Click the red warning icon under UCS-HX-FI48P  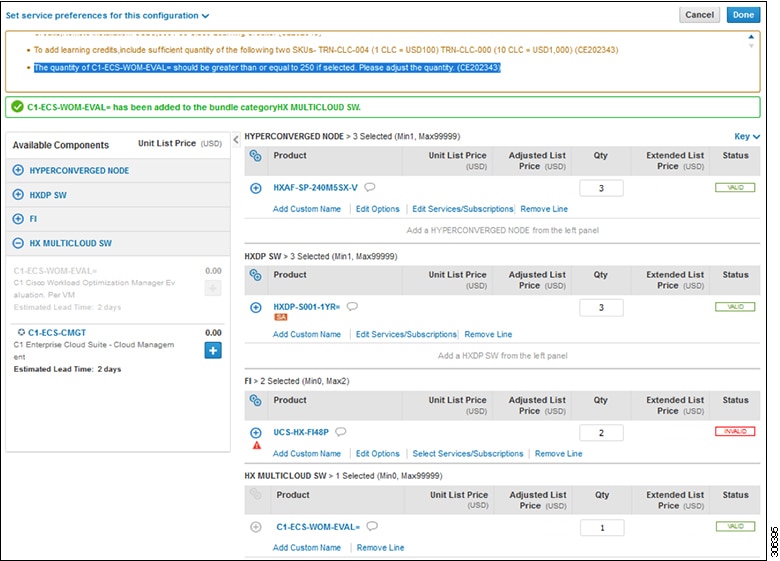257,445
